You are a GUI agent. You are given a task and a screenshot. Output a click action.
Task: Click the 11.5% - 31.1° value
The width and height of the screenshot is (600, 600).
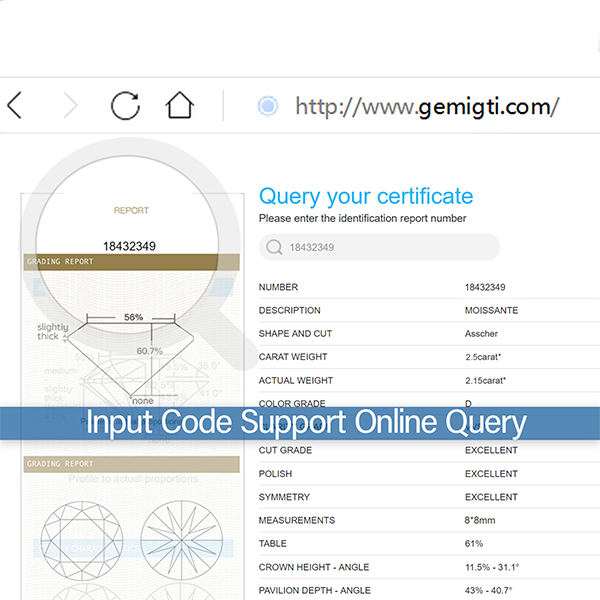[x=492, y=567]
